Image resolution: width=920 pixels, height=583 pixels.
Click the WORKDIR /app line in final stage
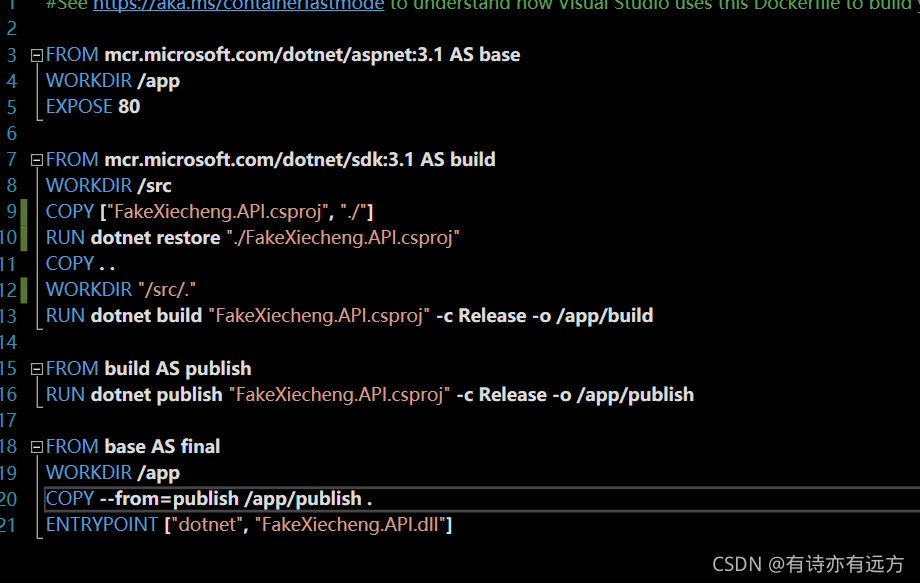coord(113,473)
